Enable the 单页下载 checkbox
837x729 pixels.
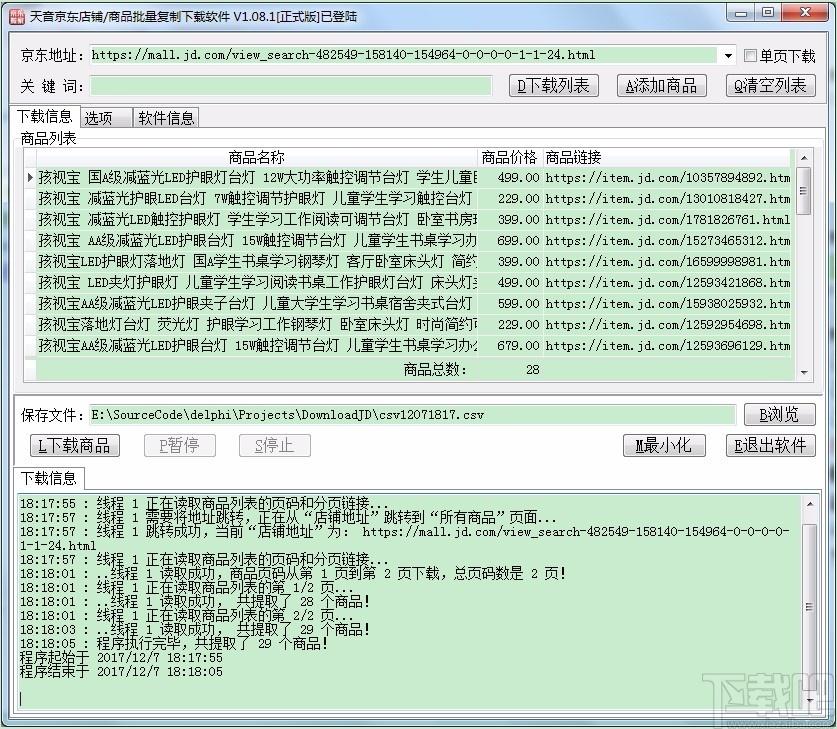pyautogui.click(x=750, y=56)
